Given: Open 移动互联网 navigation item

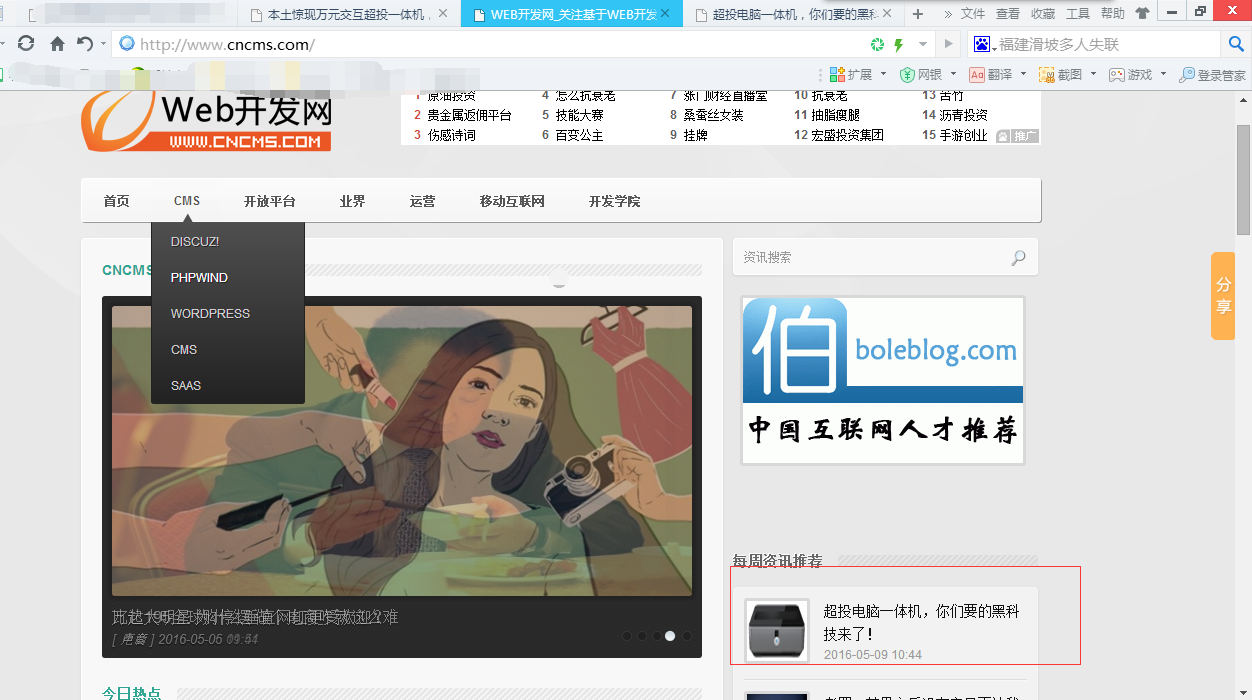Looking at the screenshot, I should coord(512,201).
